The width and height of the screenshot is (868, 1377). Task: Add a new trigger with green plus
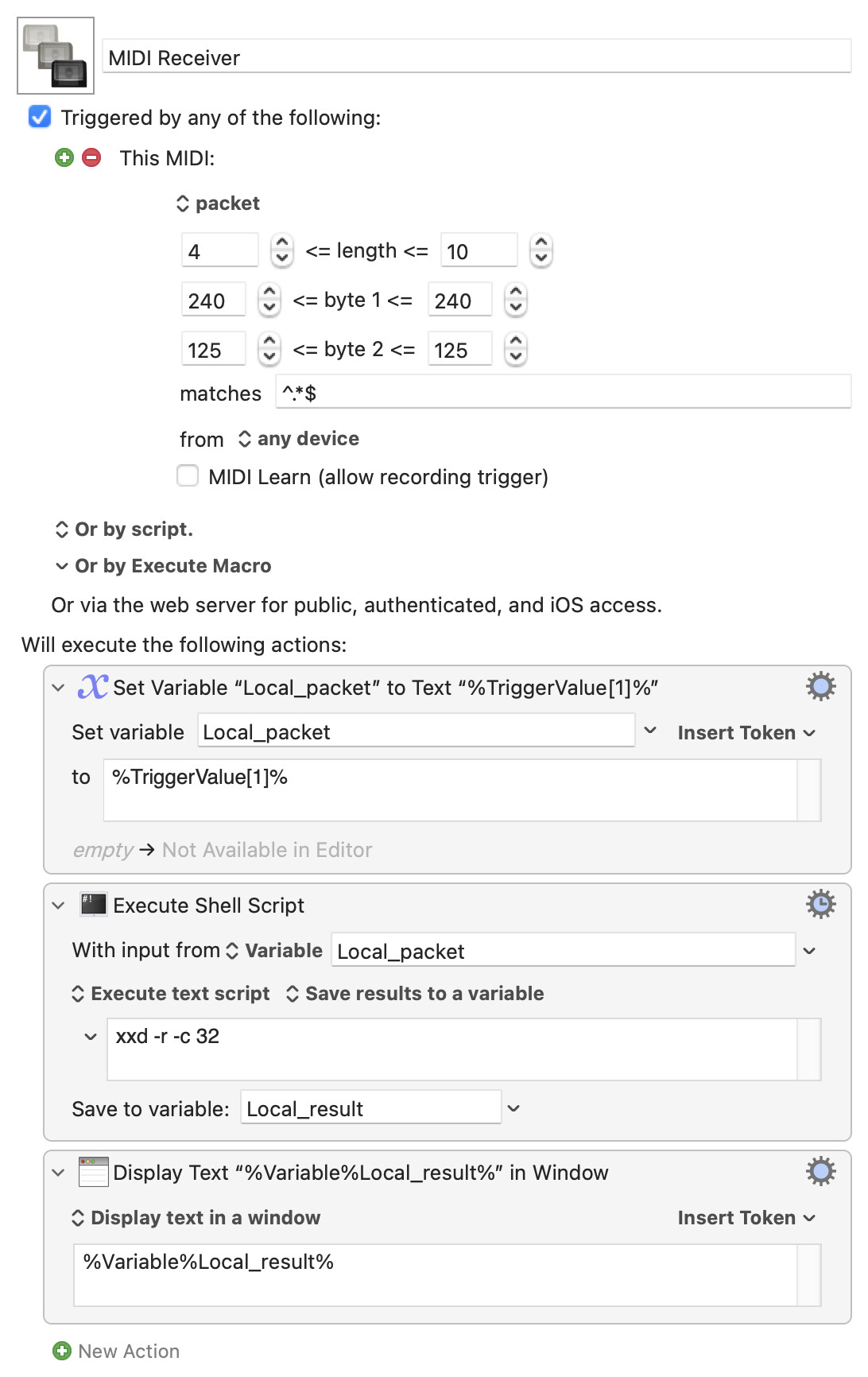64,157
